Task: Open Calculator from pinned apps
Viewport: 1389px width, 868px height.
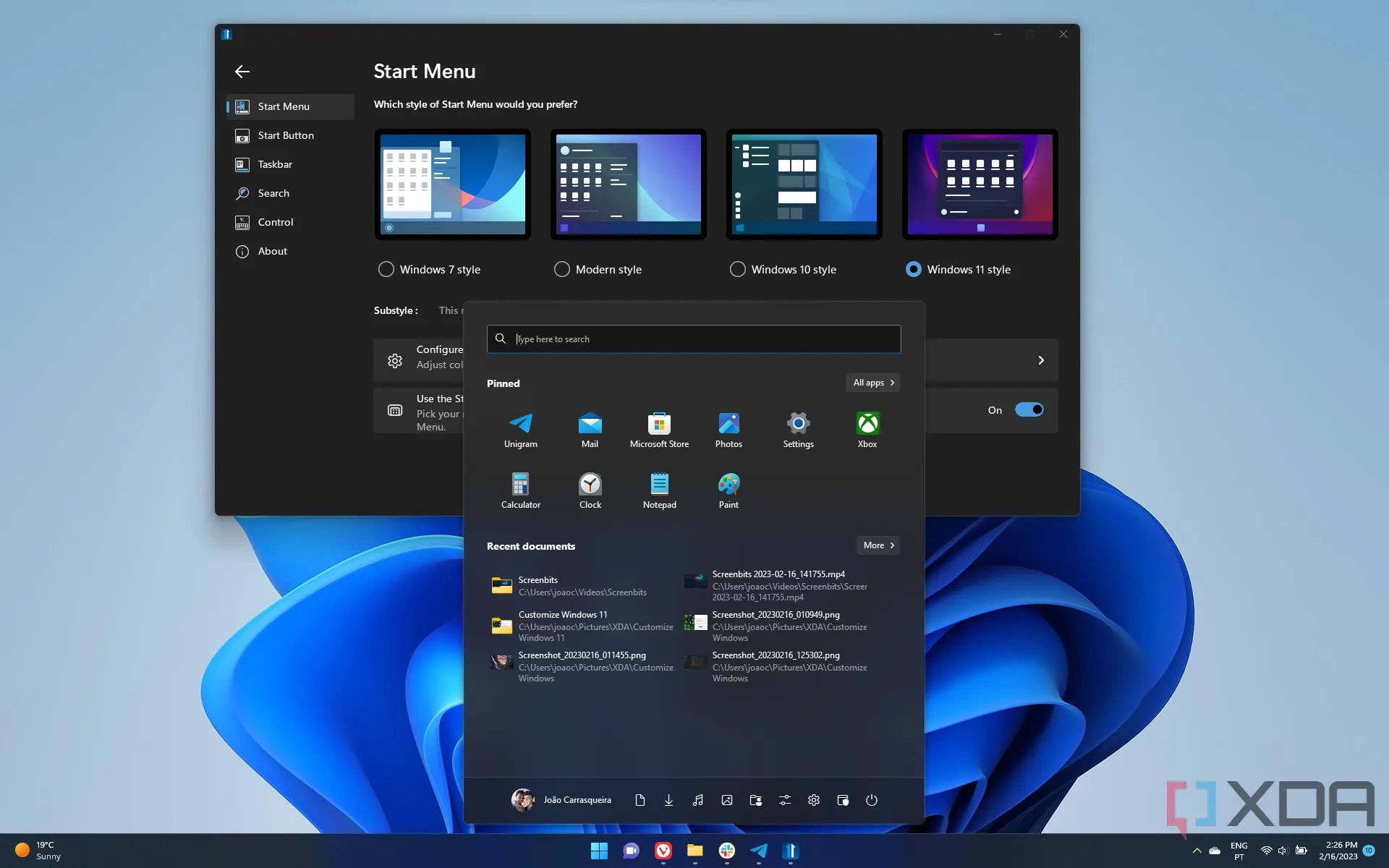Action: coord(520,491)
